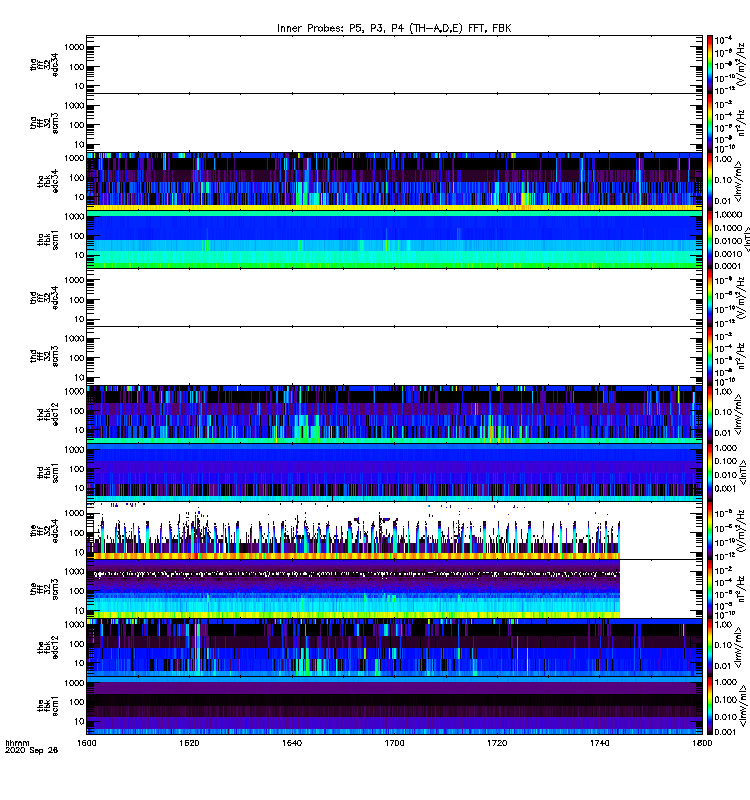This screenshot has width=750, height=800.
Task: Click the 1600 time axis label
Action: point(86,743)
